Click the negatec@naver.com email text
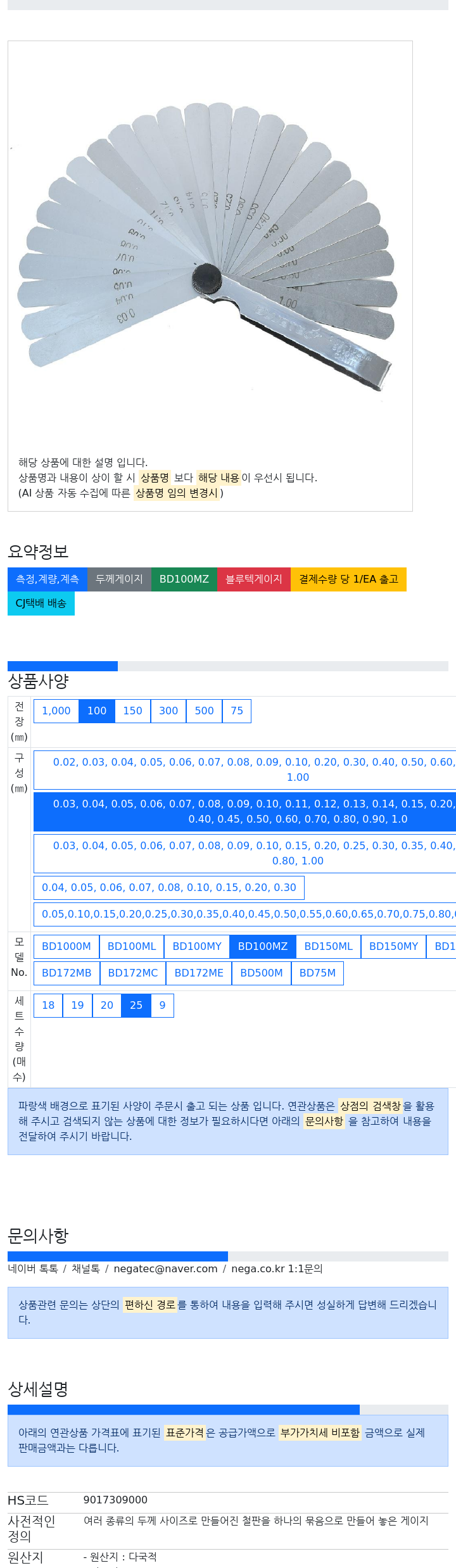 (x=165, y=1269)
